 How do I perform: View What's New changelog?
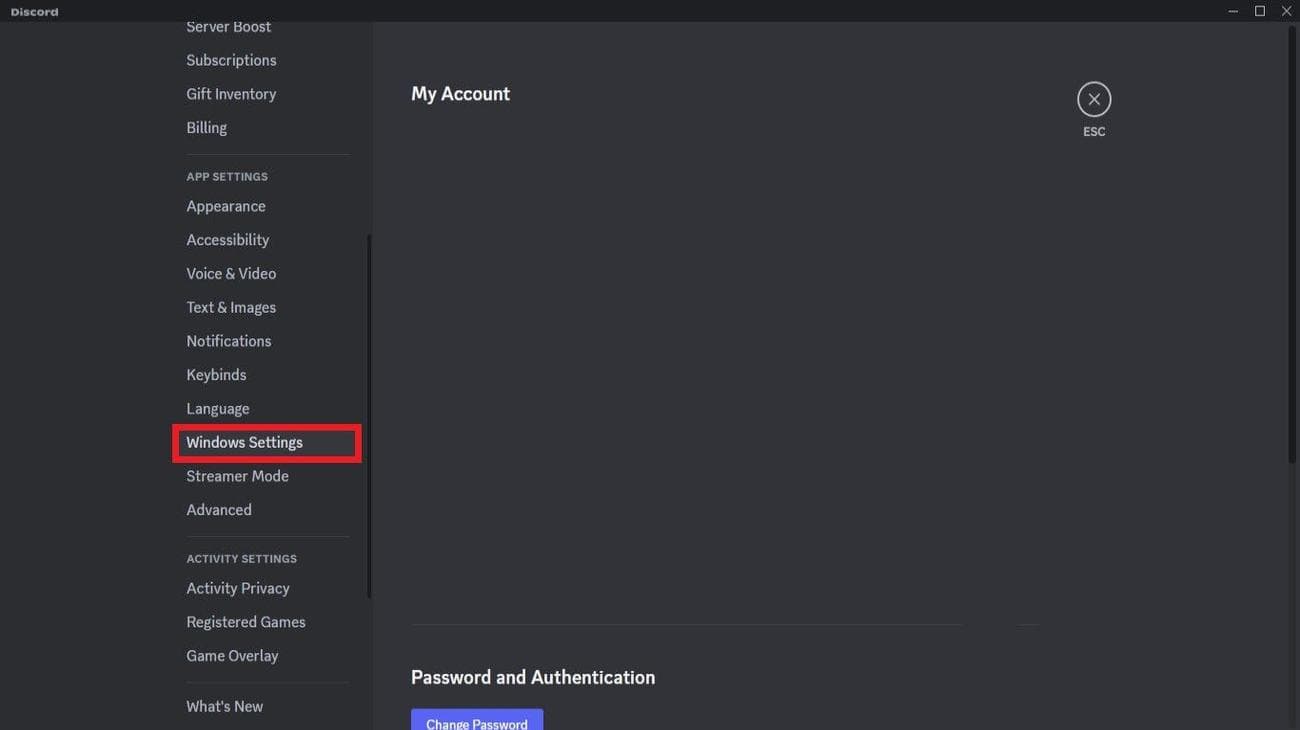coord(225,706)
